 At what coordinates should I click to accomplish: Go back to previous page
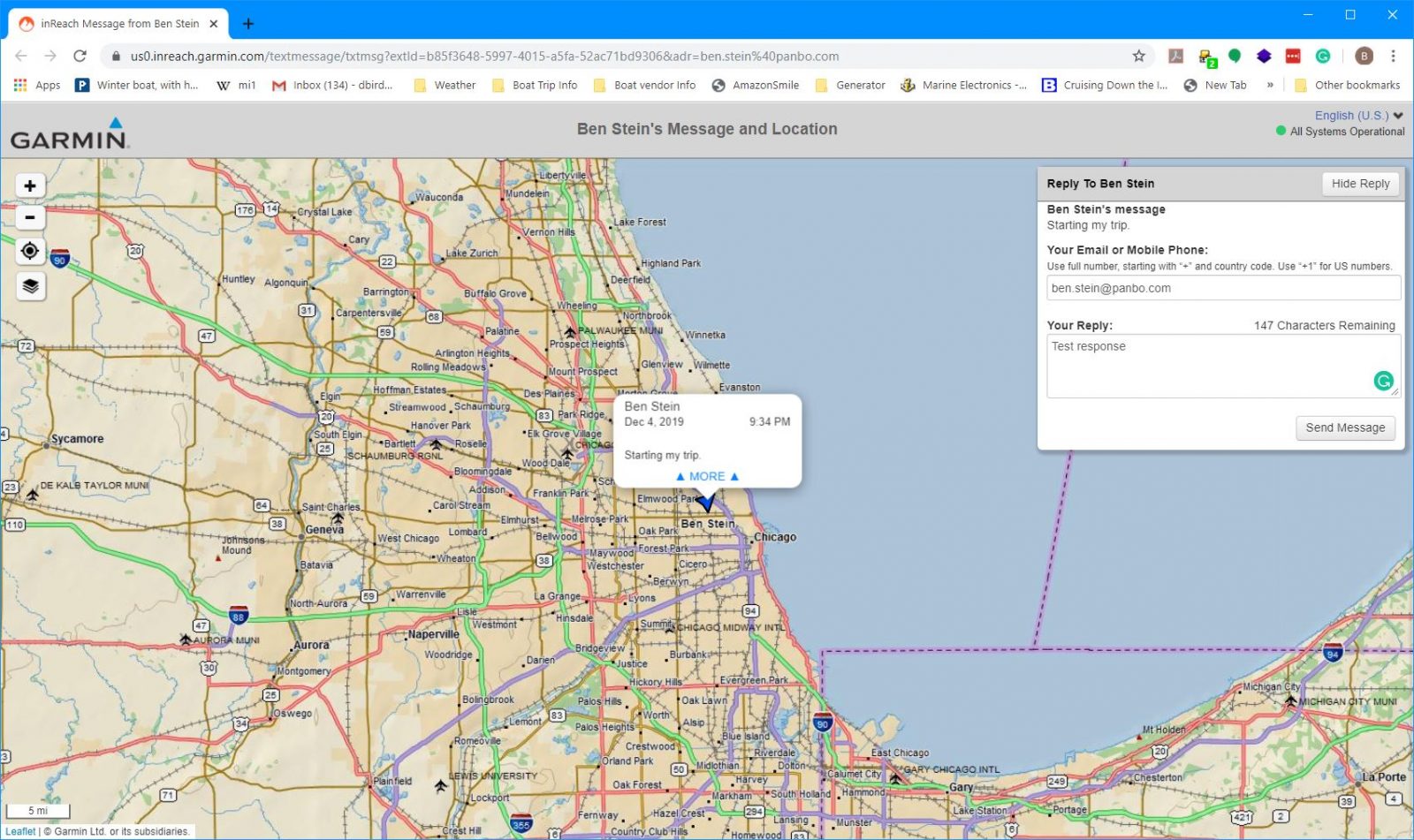click(x=21, y=56)
